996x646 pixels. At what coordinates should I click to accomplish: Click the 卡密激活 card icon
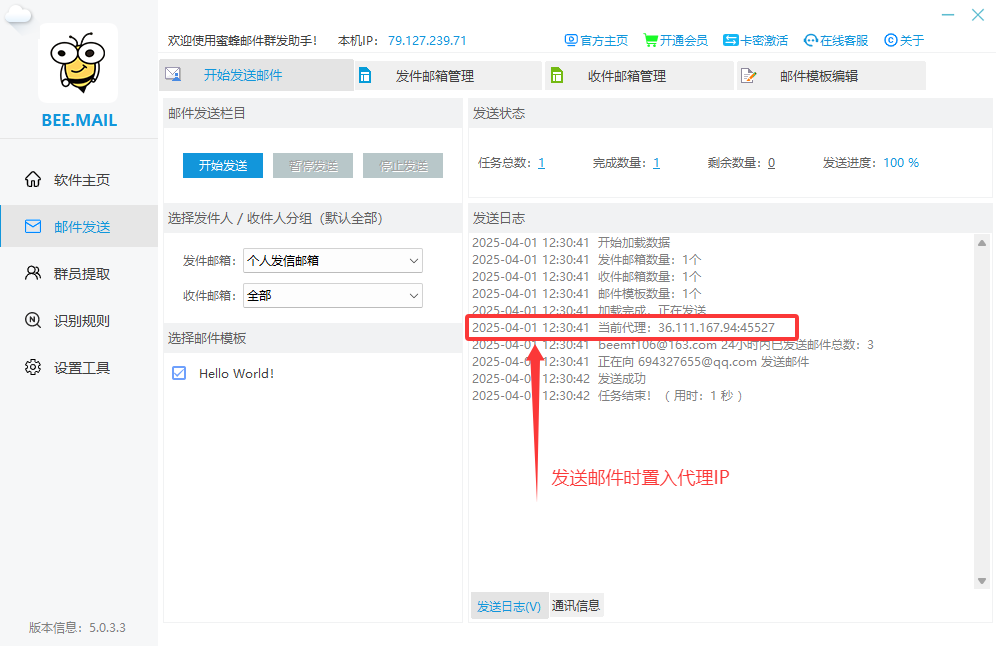click(730, 40)
